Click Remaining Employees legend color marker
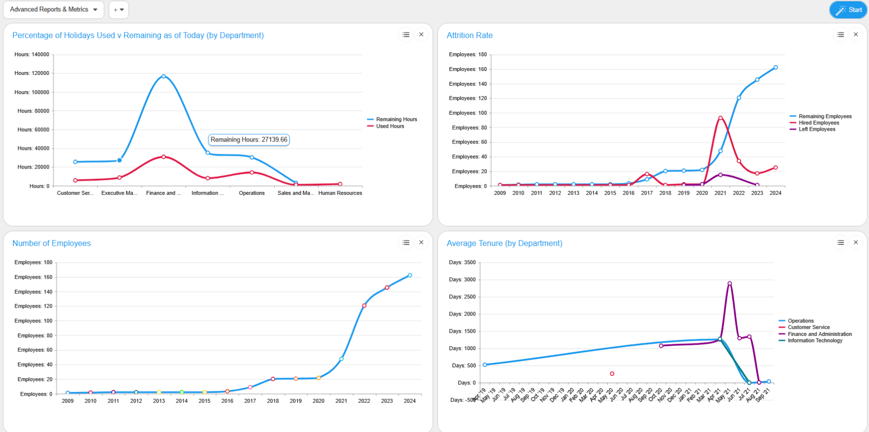Screen dimensions: 869x432 coord(793,116)
